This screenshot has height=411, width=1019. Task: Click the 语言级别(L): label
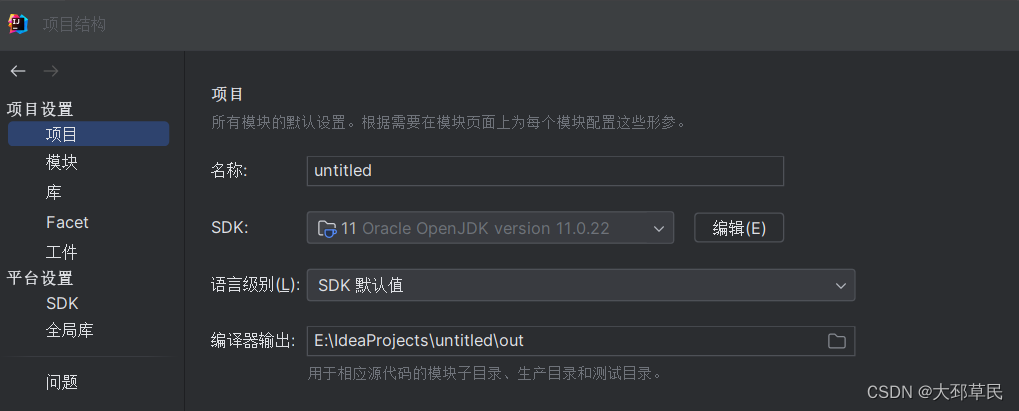[255, 285]
